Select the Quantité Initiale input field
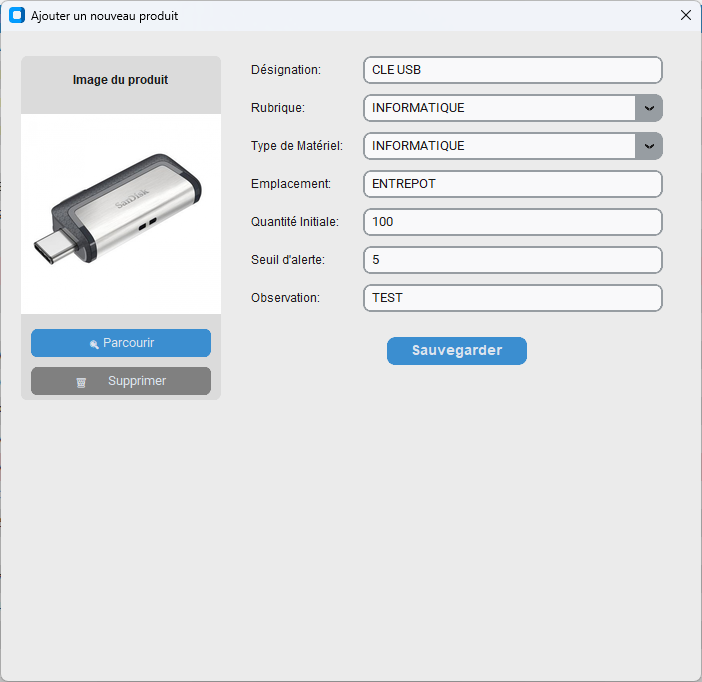Screen dimensions: 702x682 [x=512, y=222]
